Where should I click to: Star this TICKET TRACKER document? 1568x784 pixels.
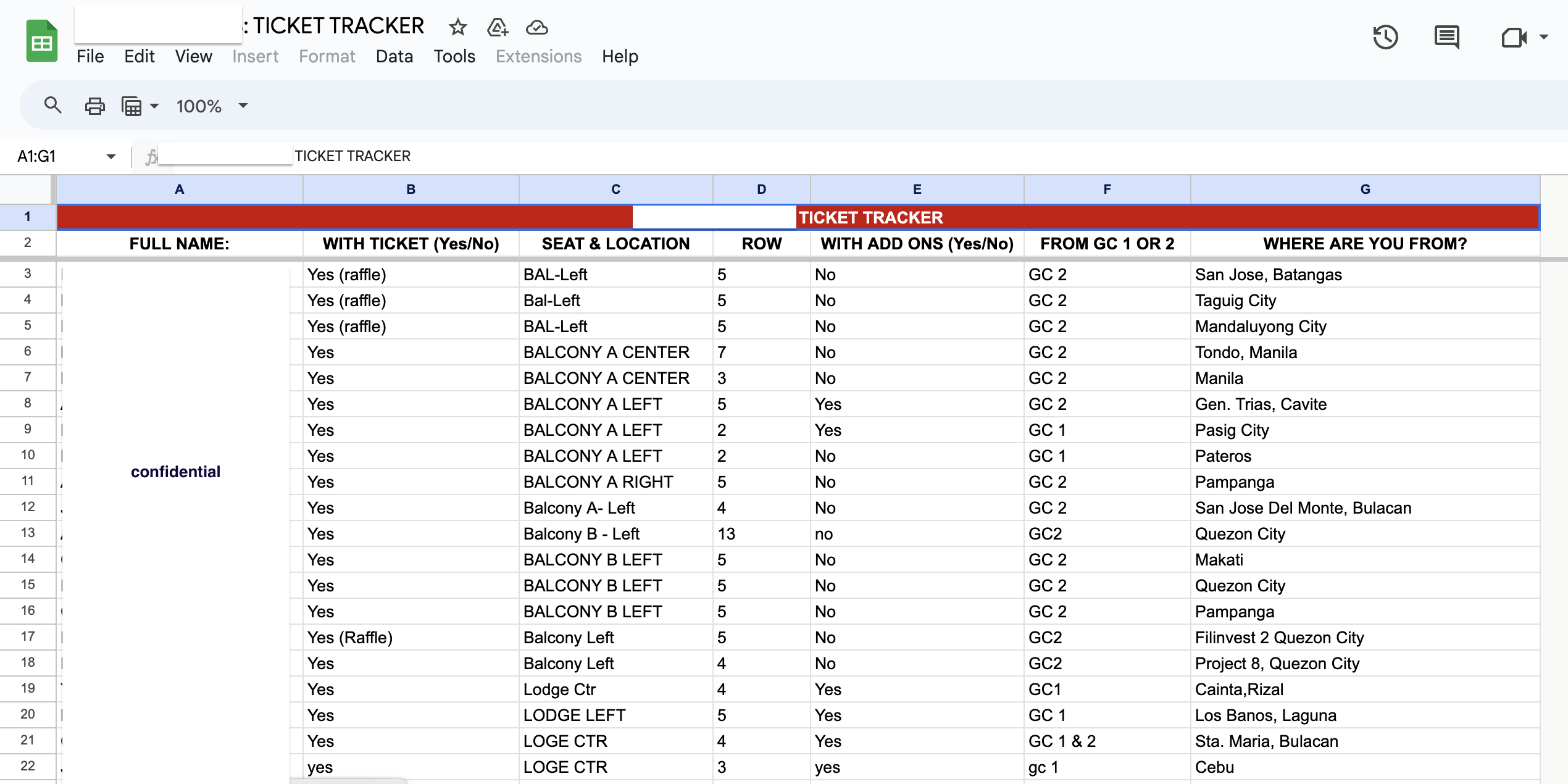pos(457,27)
